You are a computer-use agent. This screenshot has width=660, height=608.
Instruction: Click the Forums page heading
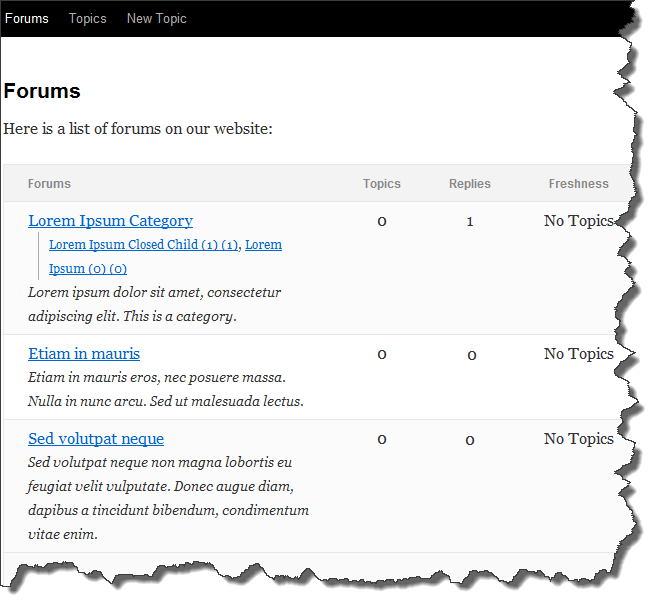(x=42, y=91)
